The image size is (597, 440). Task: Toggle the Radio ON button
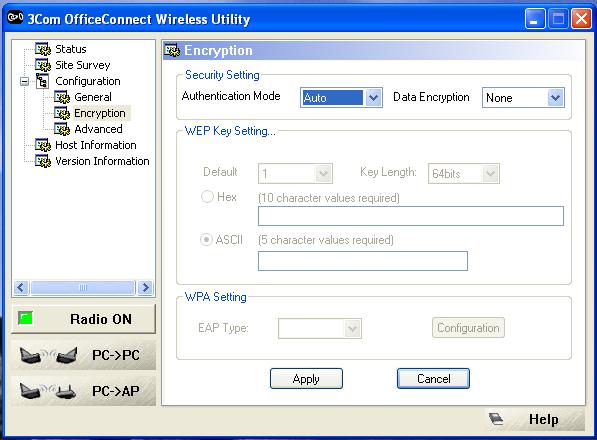83,319
